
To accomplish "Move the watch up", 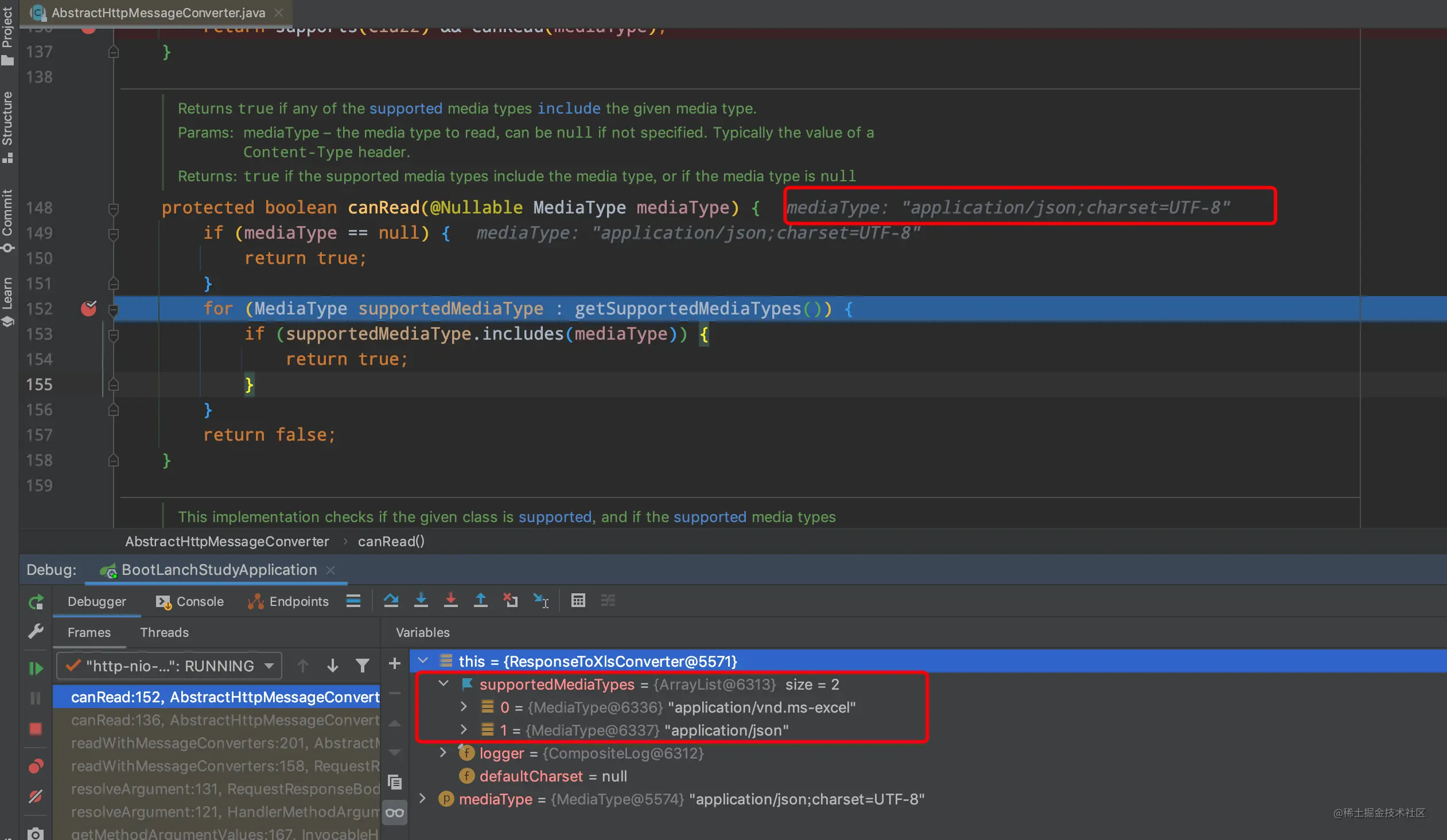I will coord(395,724).
